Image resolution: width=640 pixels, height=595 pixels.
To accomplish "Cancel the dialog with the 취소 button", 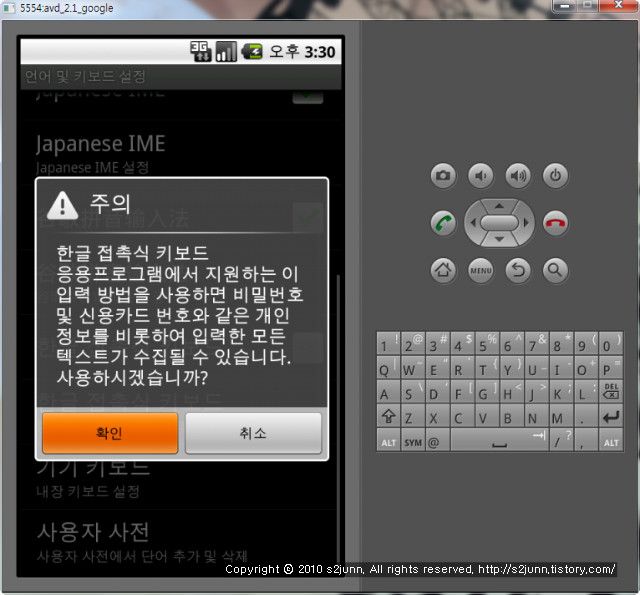I will click(253, 433).
